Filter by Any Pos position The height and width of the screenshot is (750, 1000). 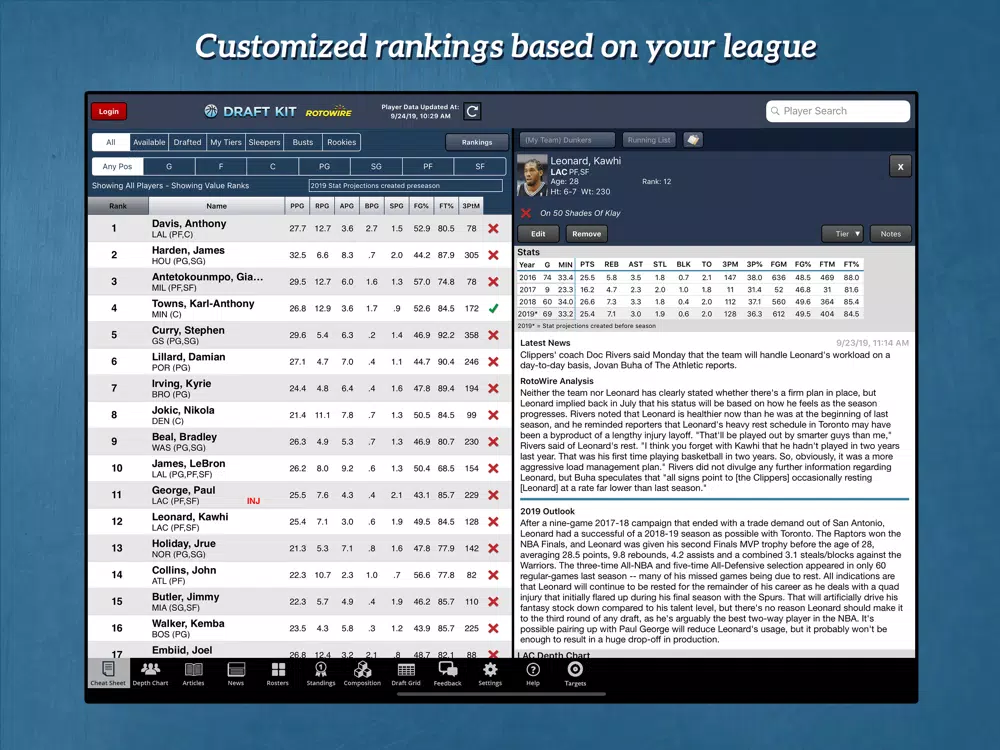117,166
